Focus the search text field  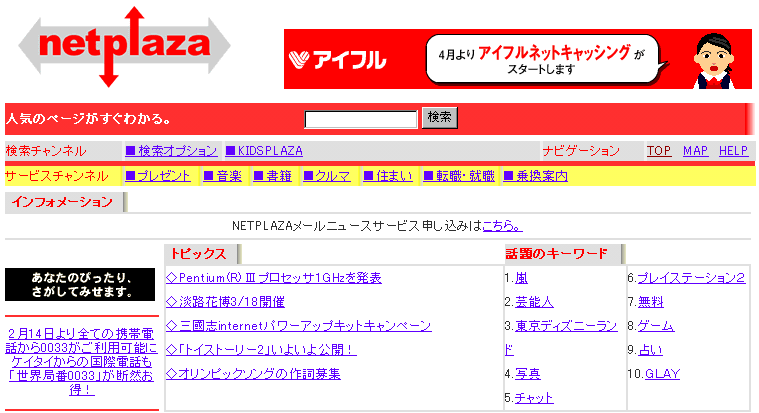coord(361,119)
